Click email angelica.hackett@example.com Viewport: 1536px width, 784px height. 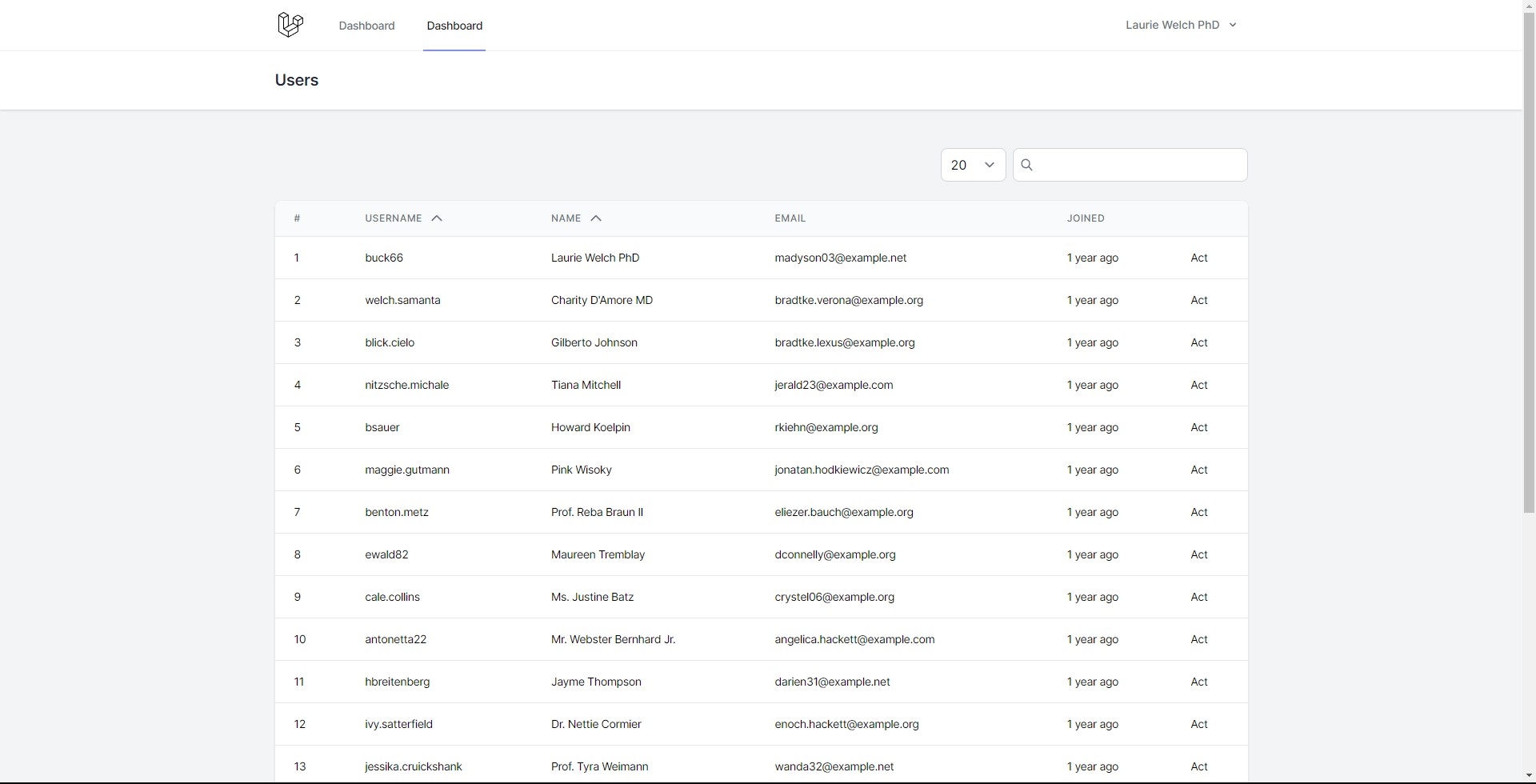click(854, 639)
